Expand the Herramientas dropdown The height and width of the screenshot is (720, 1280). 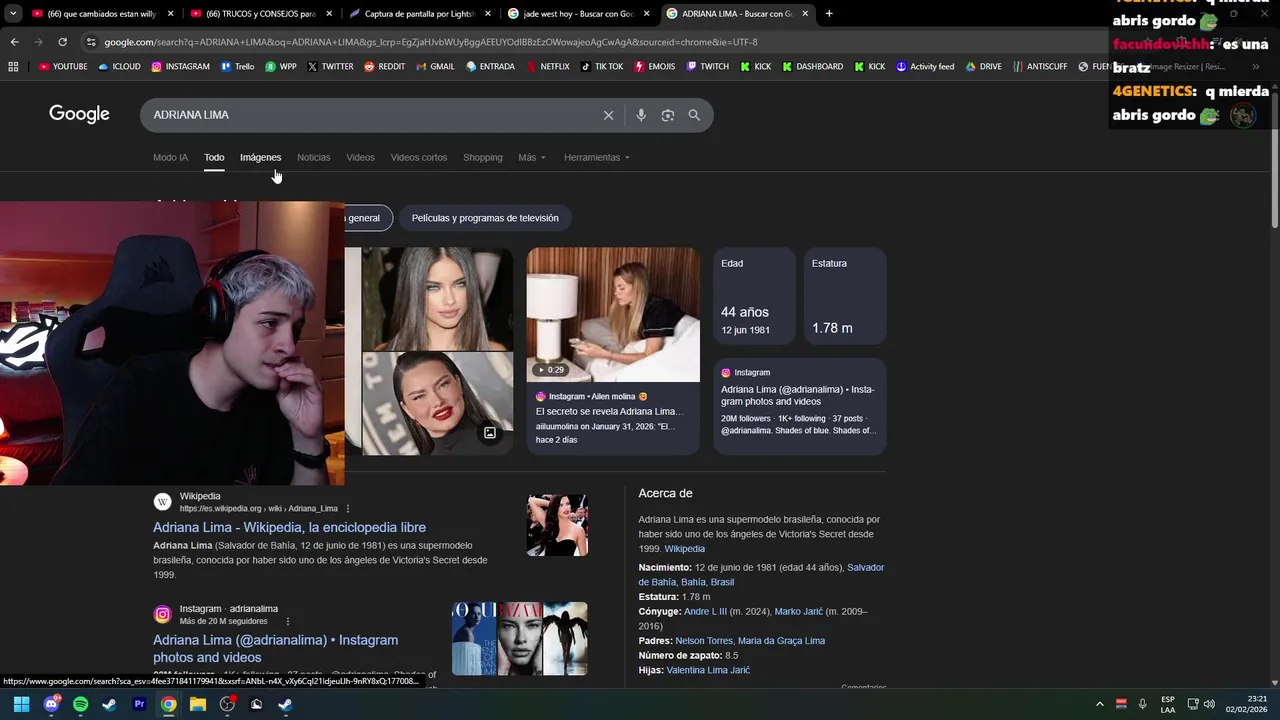click(x=597, y=157)
